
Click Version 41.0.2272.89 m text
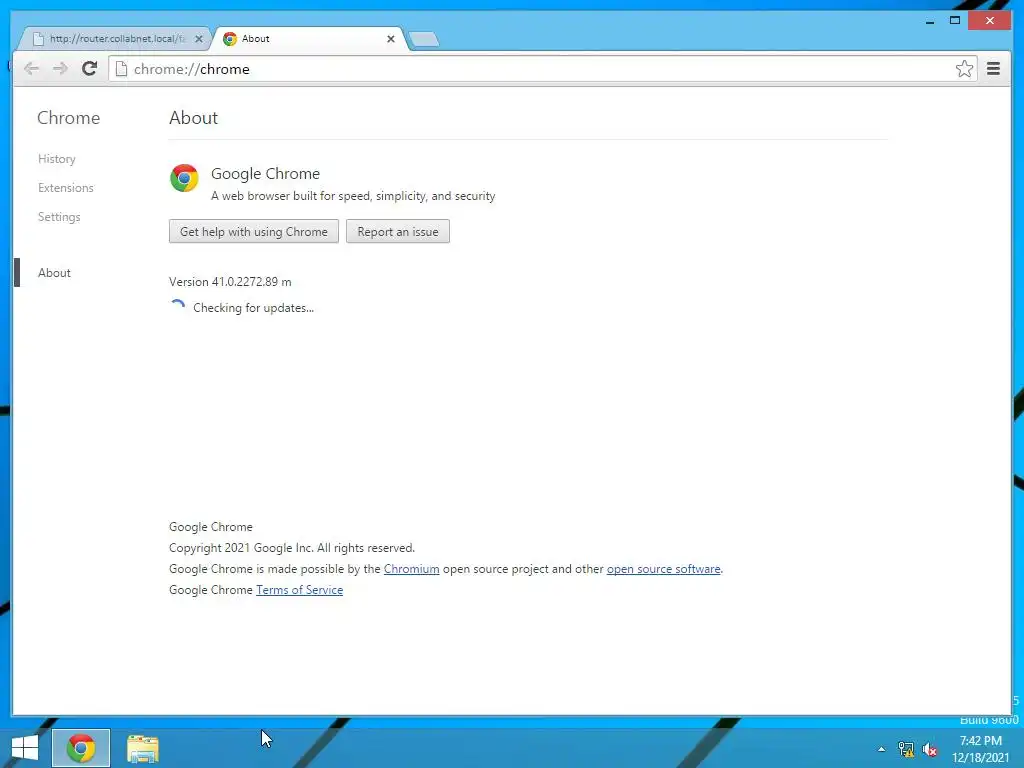(230, 281)
